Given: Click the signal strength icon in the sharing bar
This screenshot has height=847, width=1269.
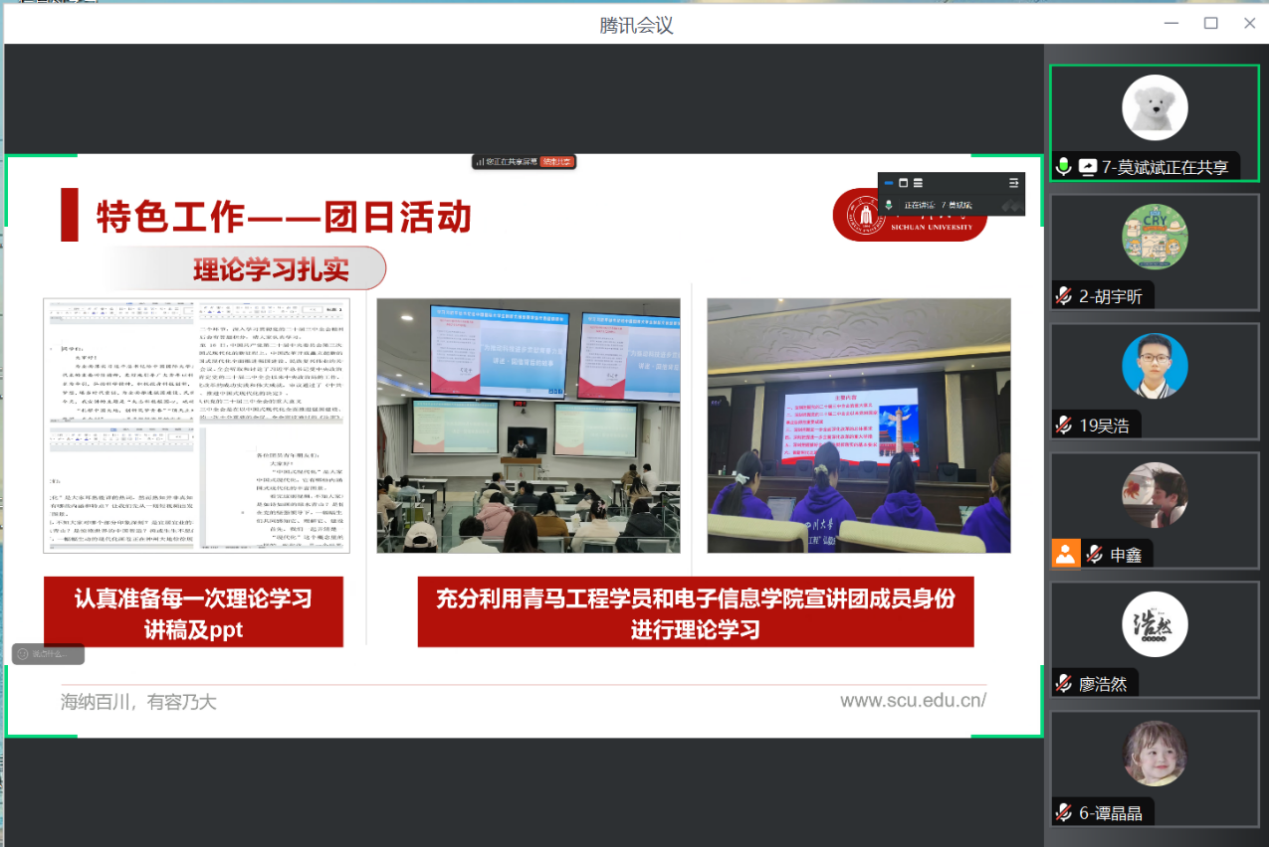Looking at the screenshot, I should pyautogui.click(x=479, y=161).
